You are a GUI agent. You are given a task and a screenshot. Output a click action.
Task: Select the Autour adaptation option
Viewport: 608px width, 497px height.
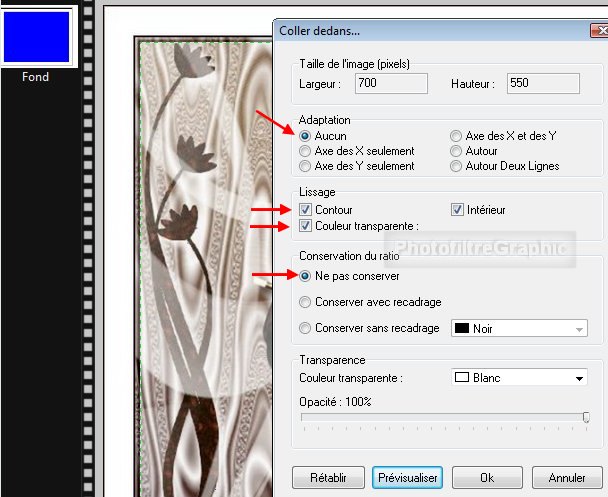pyautogui.click(x=456, y=151)
